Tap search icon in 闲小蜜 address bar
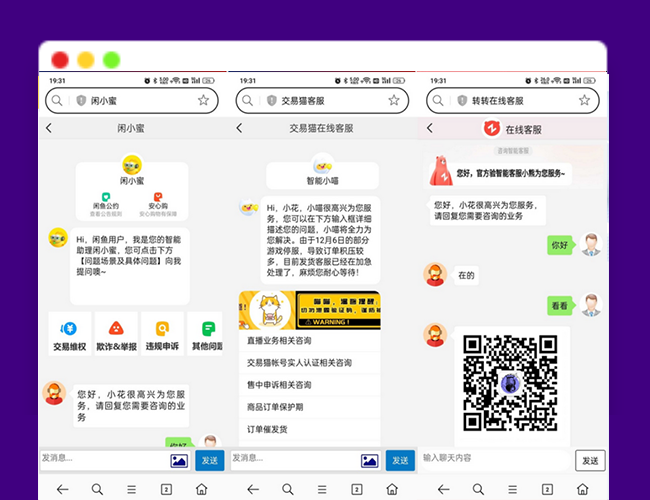 click(57, 100)
